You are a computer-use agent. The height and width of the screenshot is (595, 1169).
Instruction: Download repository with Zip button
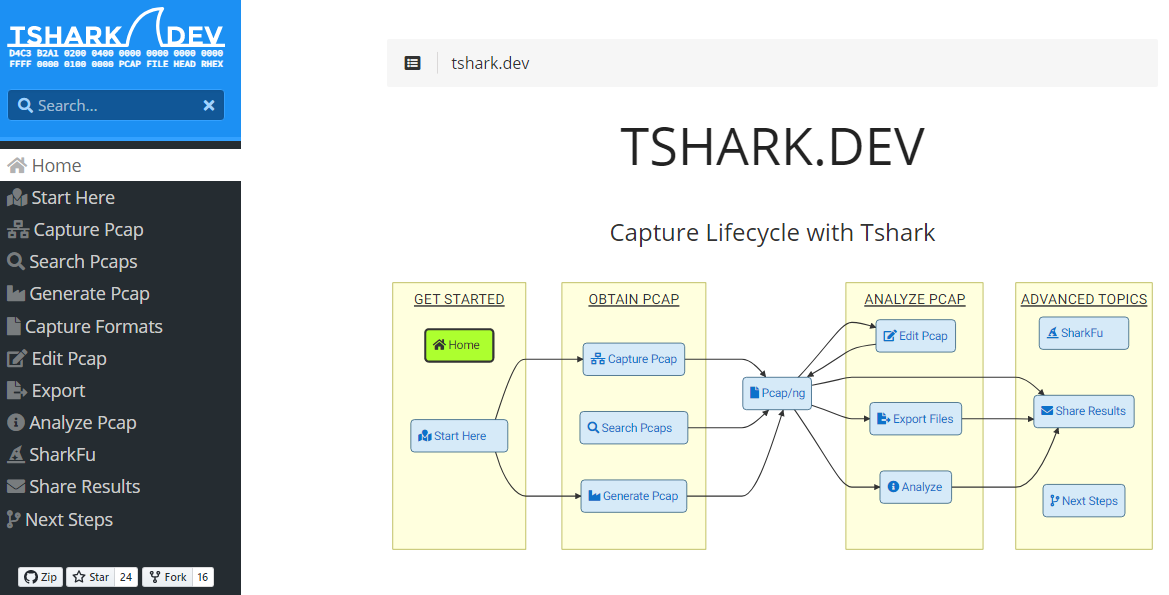click(40, 577)
